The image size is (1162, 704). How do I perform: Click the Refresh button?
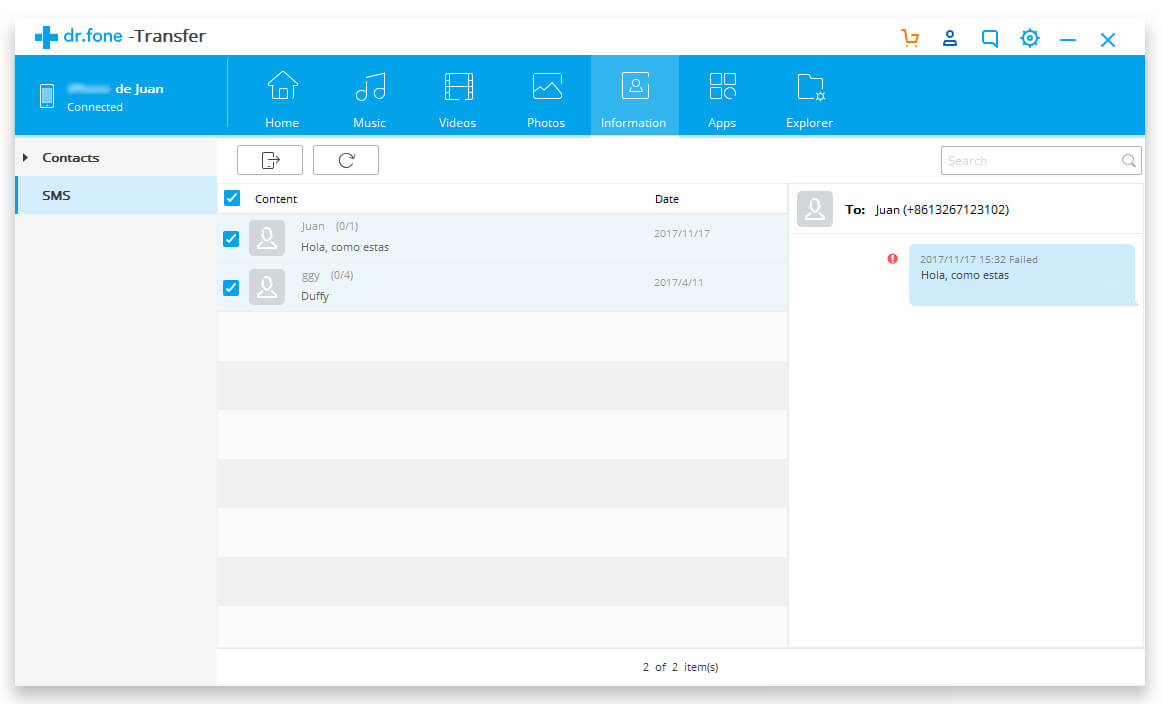click(346, 160)
